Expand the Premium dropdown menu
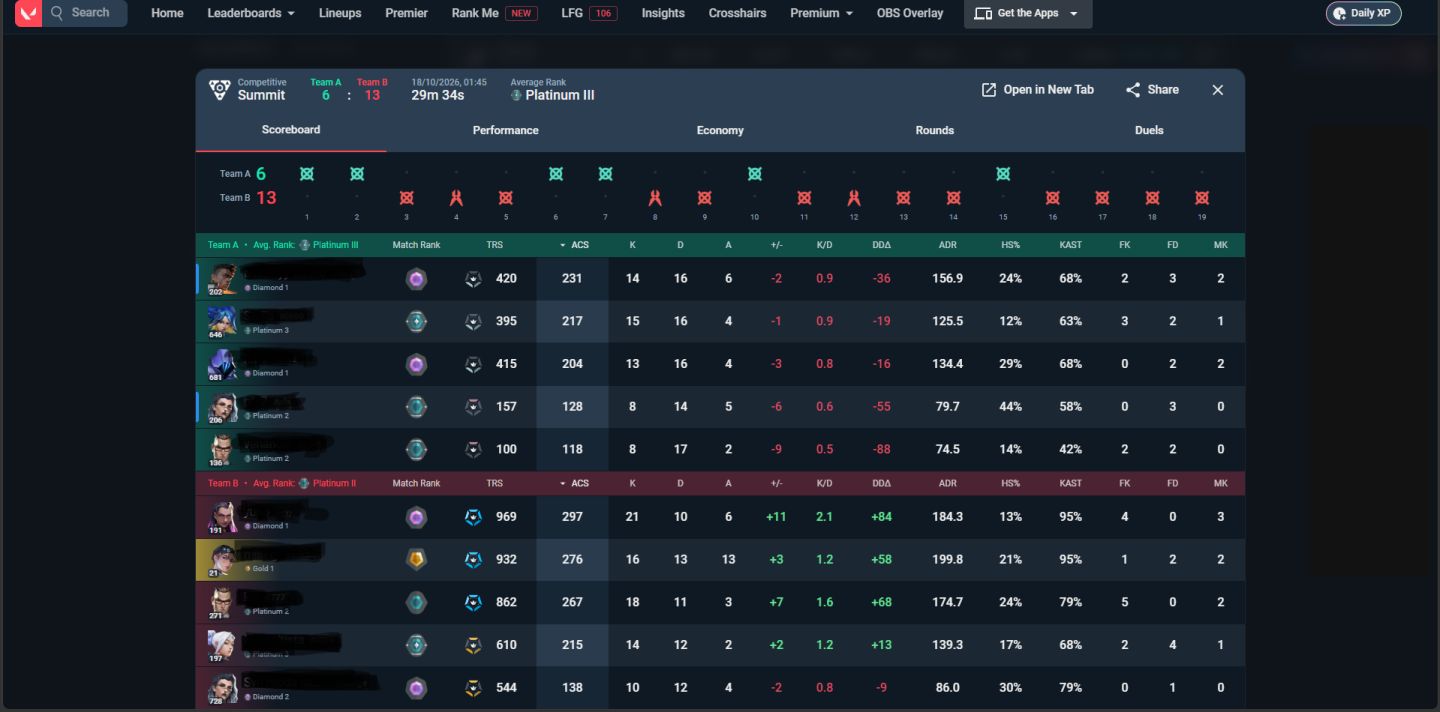Image resolution: width=1440 pixels, height=712 pixels. pyautogui.click(x=821, y=13)
